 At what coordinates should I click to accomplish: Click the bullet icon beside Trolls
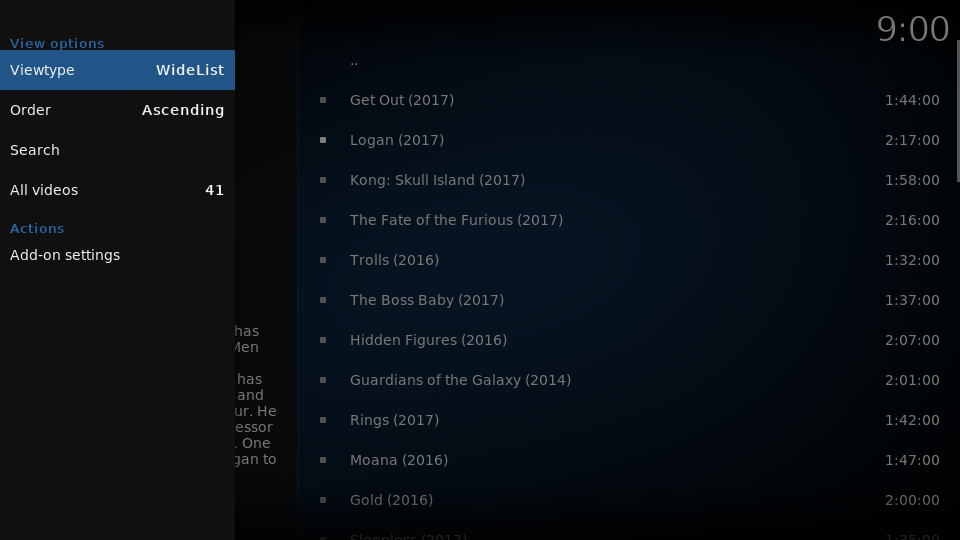pyautogui.click(x=323, y=260)
